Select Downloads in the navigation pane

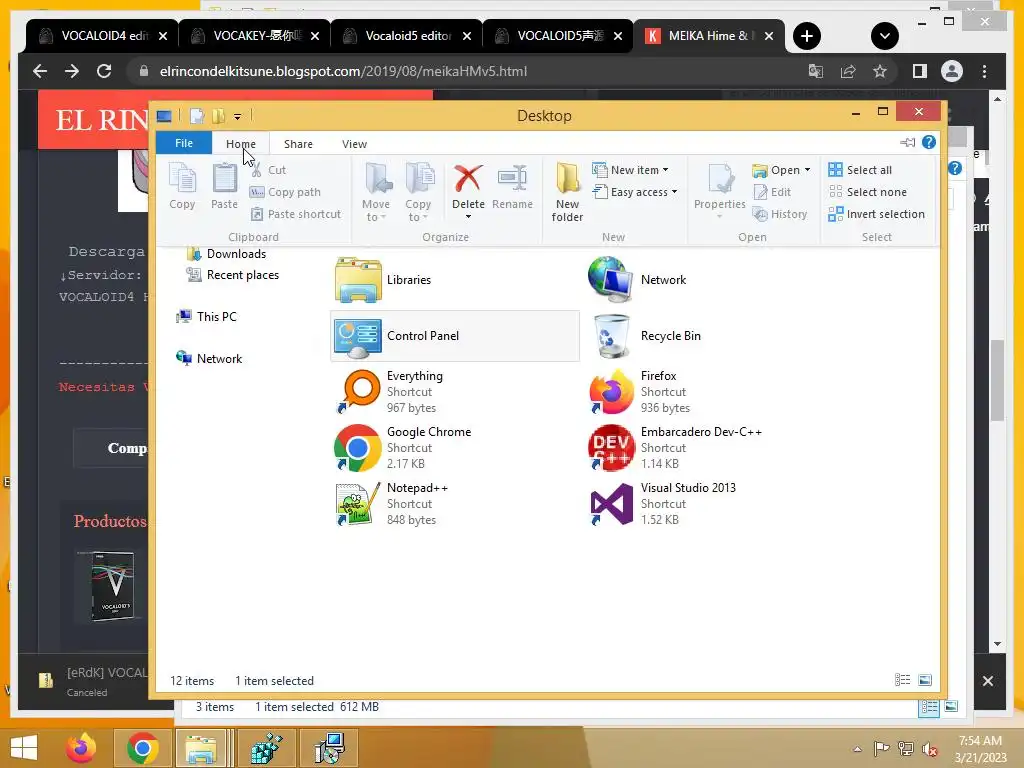tap(227, 254)
